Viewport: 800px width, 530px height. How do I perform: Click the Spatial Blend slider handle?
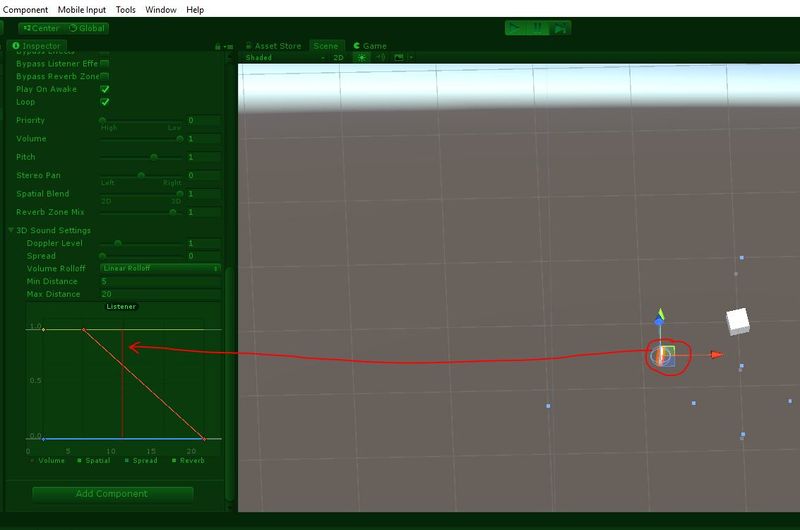(x=180, y=194)
